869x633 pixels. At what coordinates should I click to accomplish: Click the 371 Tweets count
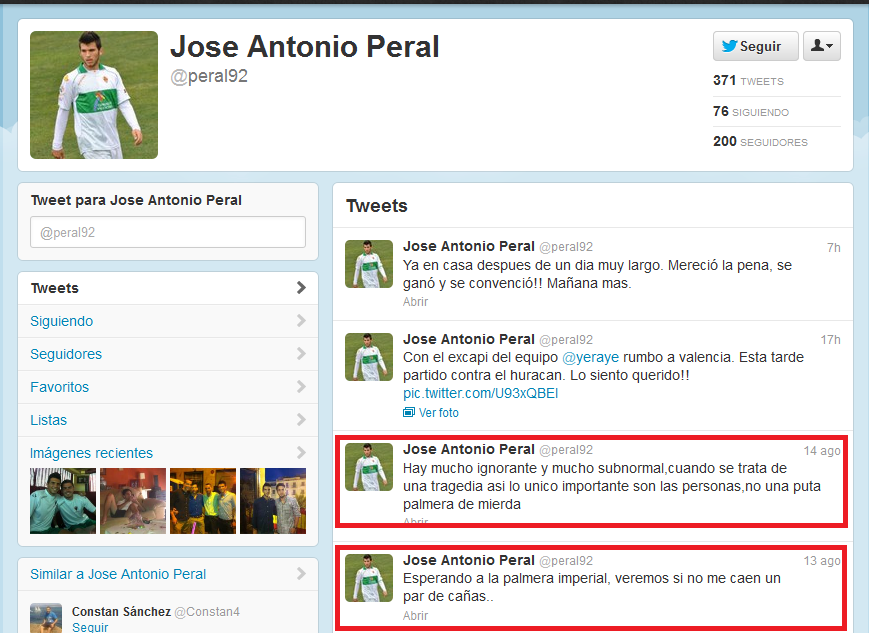coord(748,81)
